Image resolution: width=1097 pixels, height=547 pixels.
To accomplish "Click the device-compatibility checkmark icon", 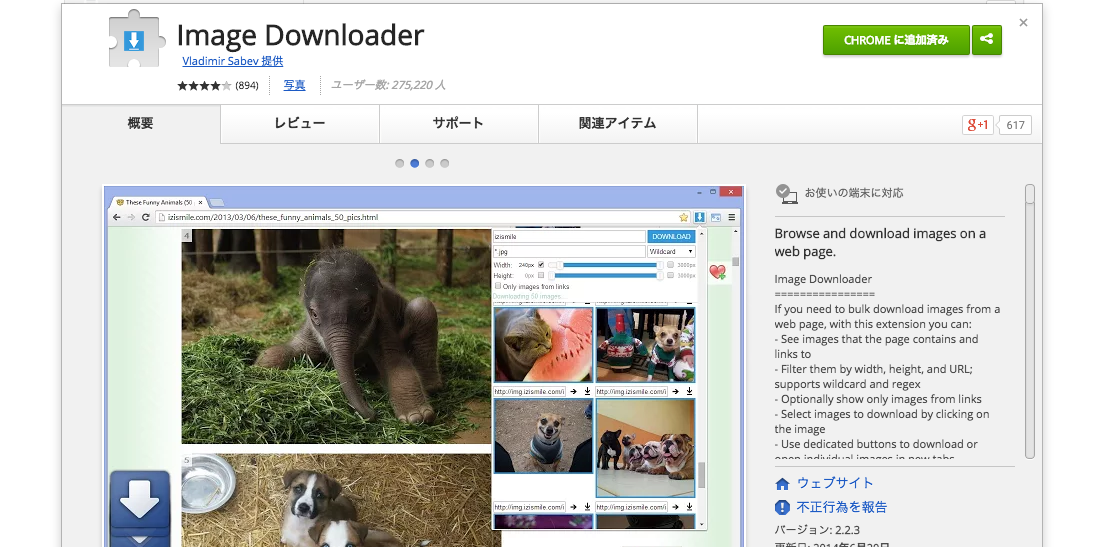I will pos(786,193).
